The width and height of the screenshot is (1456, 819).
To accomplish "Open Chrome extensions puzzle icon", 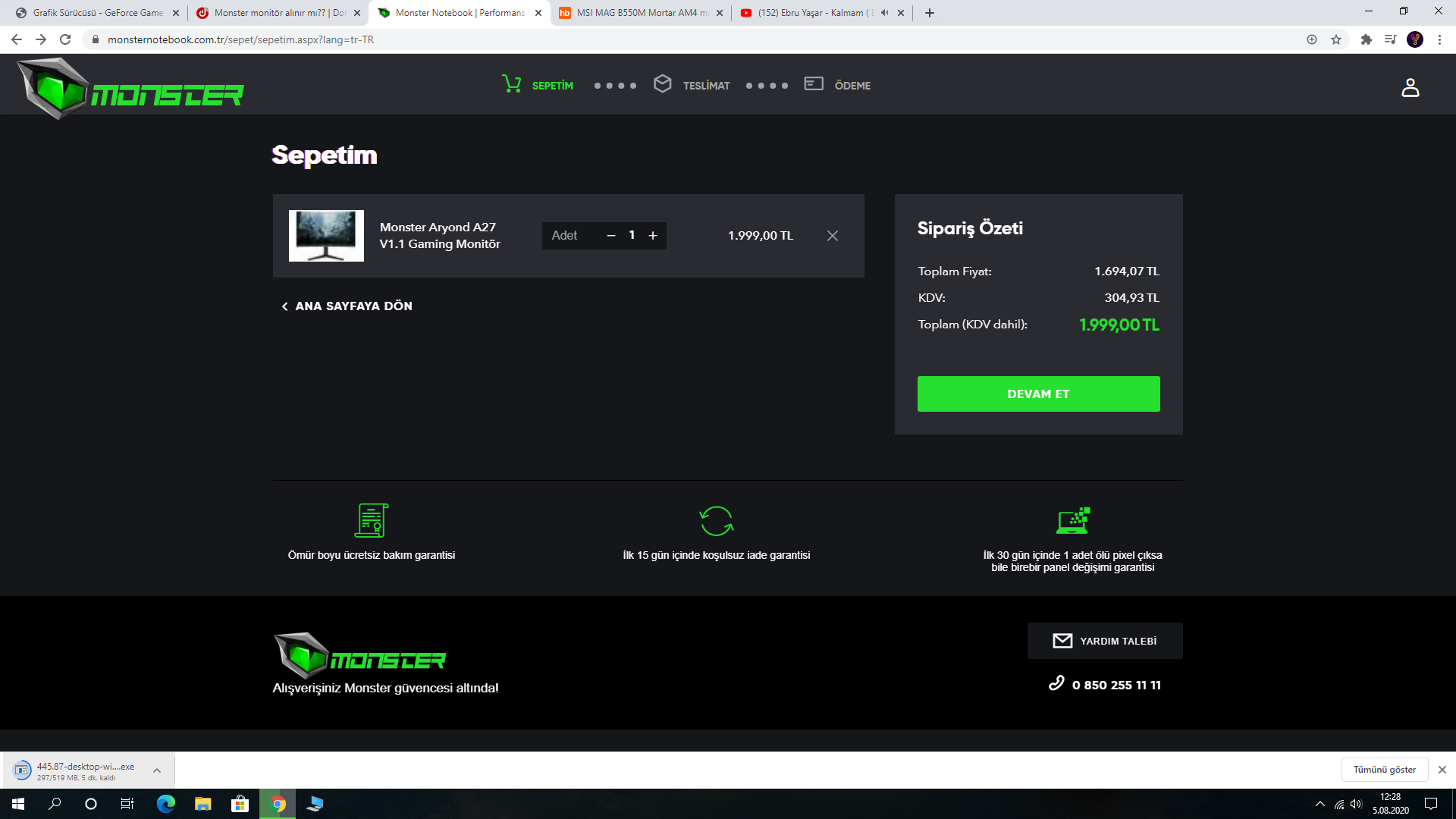I will (1366, 39).
